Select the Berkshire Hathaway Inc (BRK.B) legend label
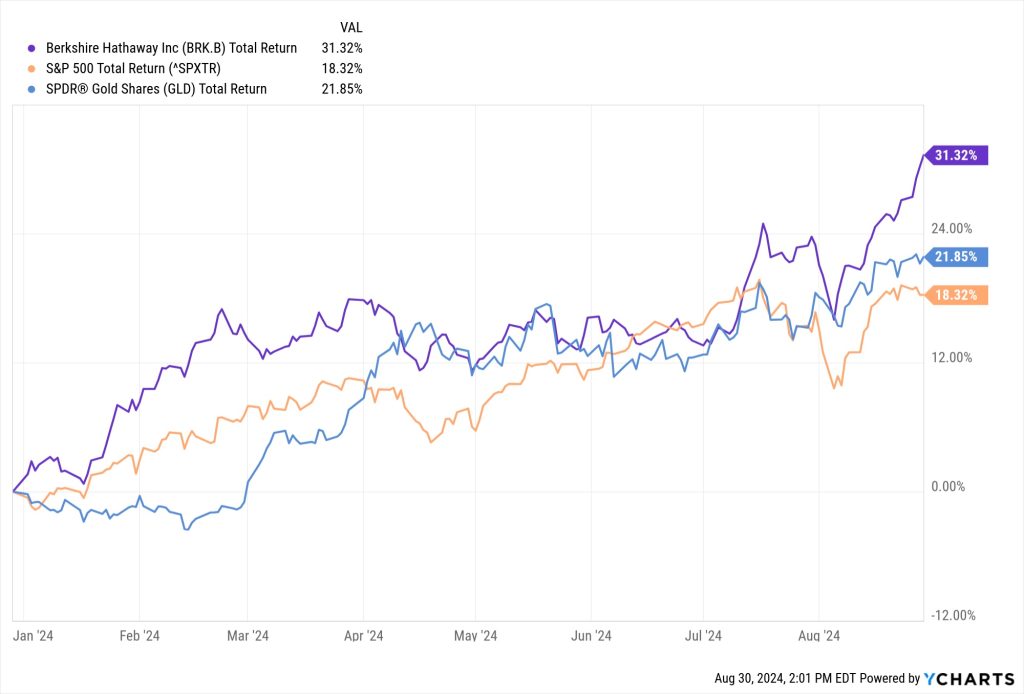The image size is (1024, 694). 171,48
